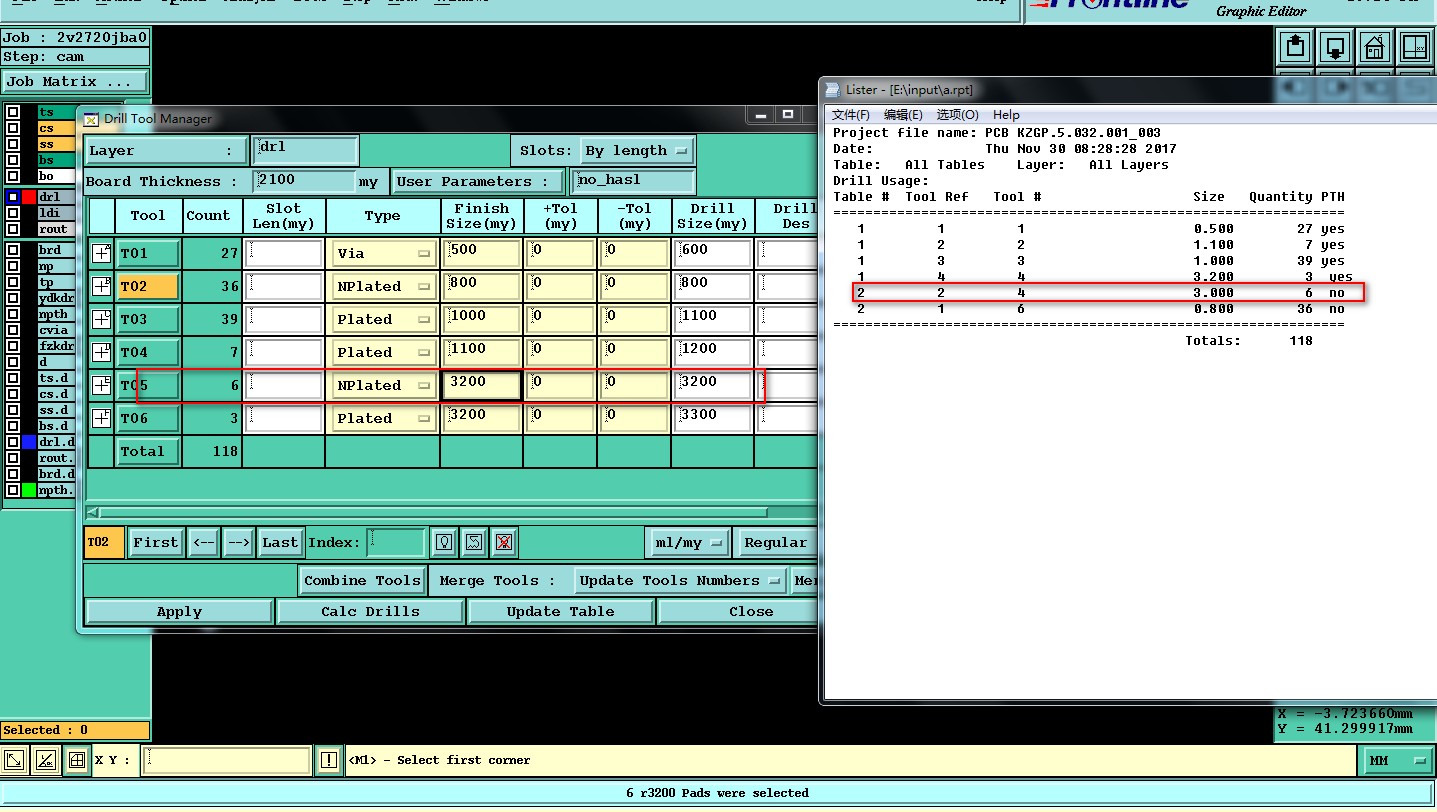This screenshot has width=1437, height=812.
Task: Click the Job Matrix button
Action: pyautogui.click(x=75, y=82)
